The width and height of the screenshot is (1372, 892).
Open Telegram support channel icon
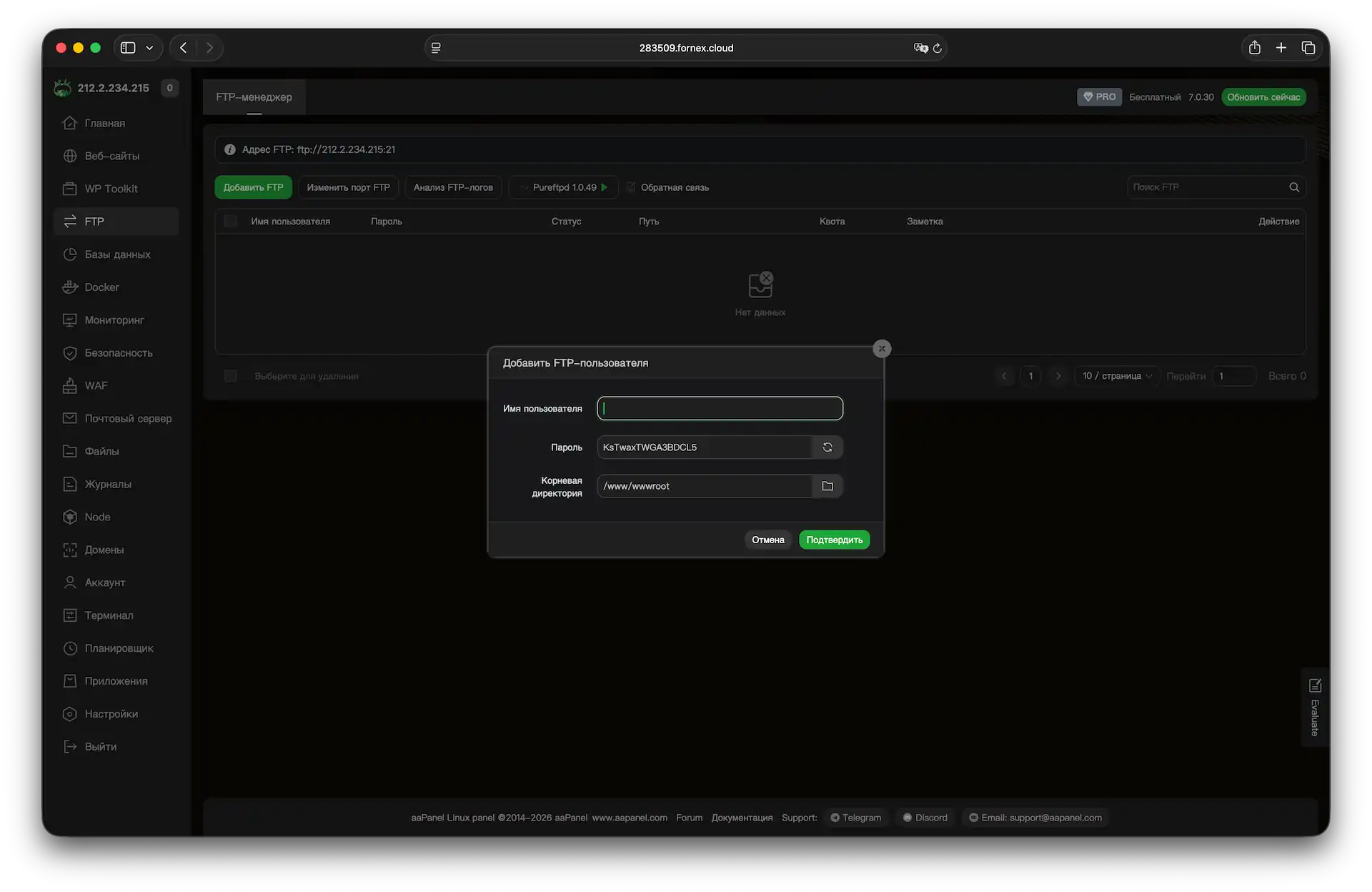coord(835,817)
